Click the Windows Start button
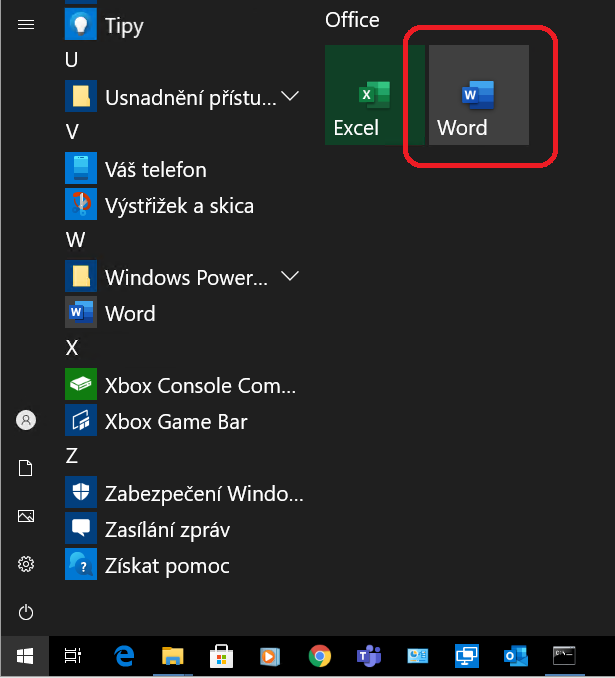This screenshot has width=615, height=678. pyautogui.click(x=25, y=656)
